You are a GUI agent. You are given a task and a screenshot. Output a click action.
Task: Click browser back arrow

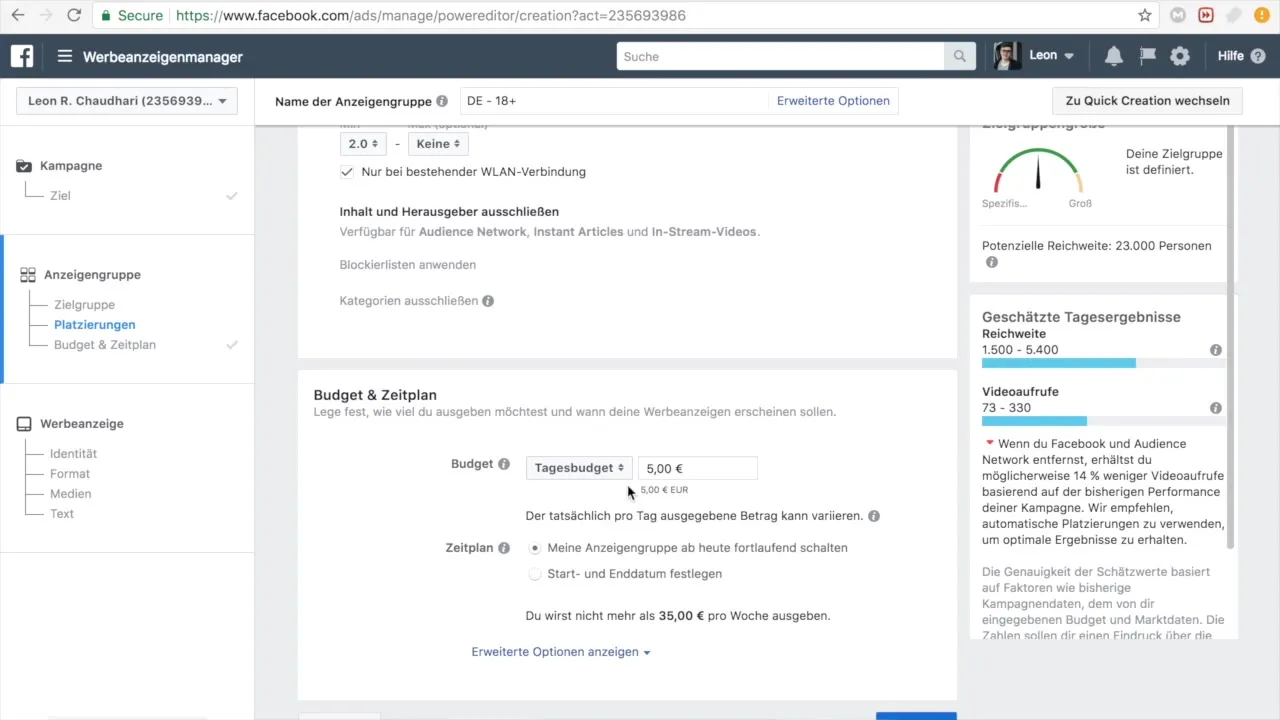pos(18,16)
